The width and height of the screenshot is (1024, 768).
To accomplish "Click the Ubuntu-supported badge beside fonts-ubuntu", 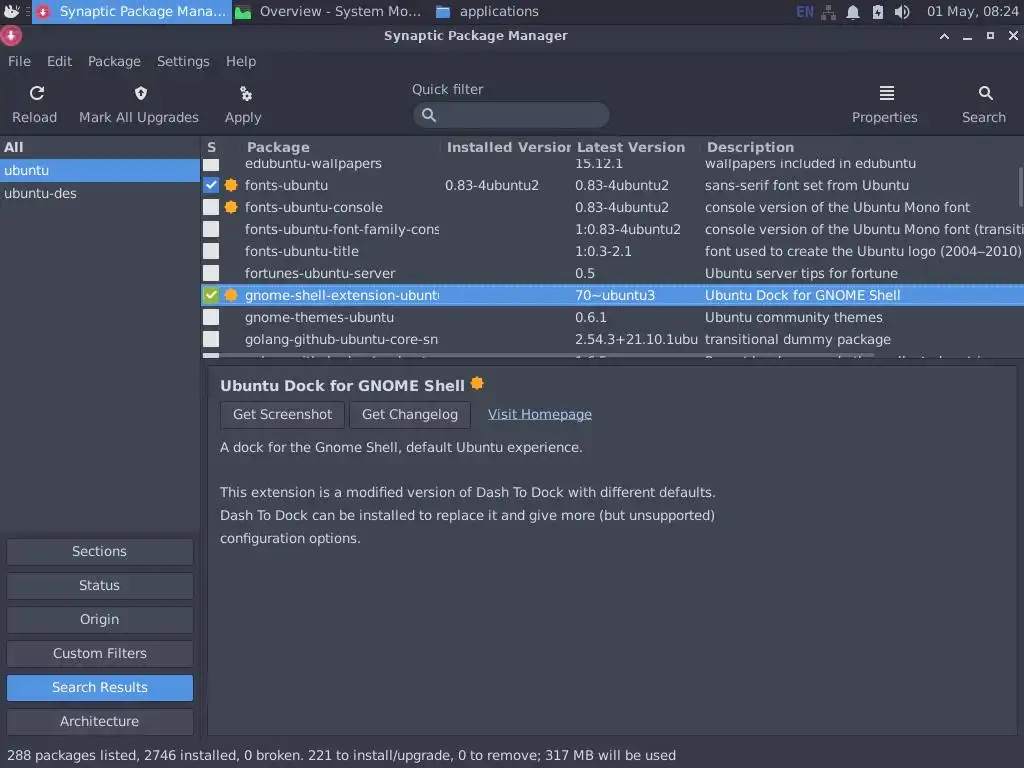I will 231,185.
